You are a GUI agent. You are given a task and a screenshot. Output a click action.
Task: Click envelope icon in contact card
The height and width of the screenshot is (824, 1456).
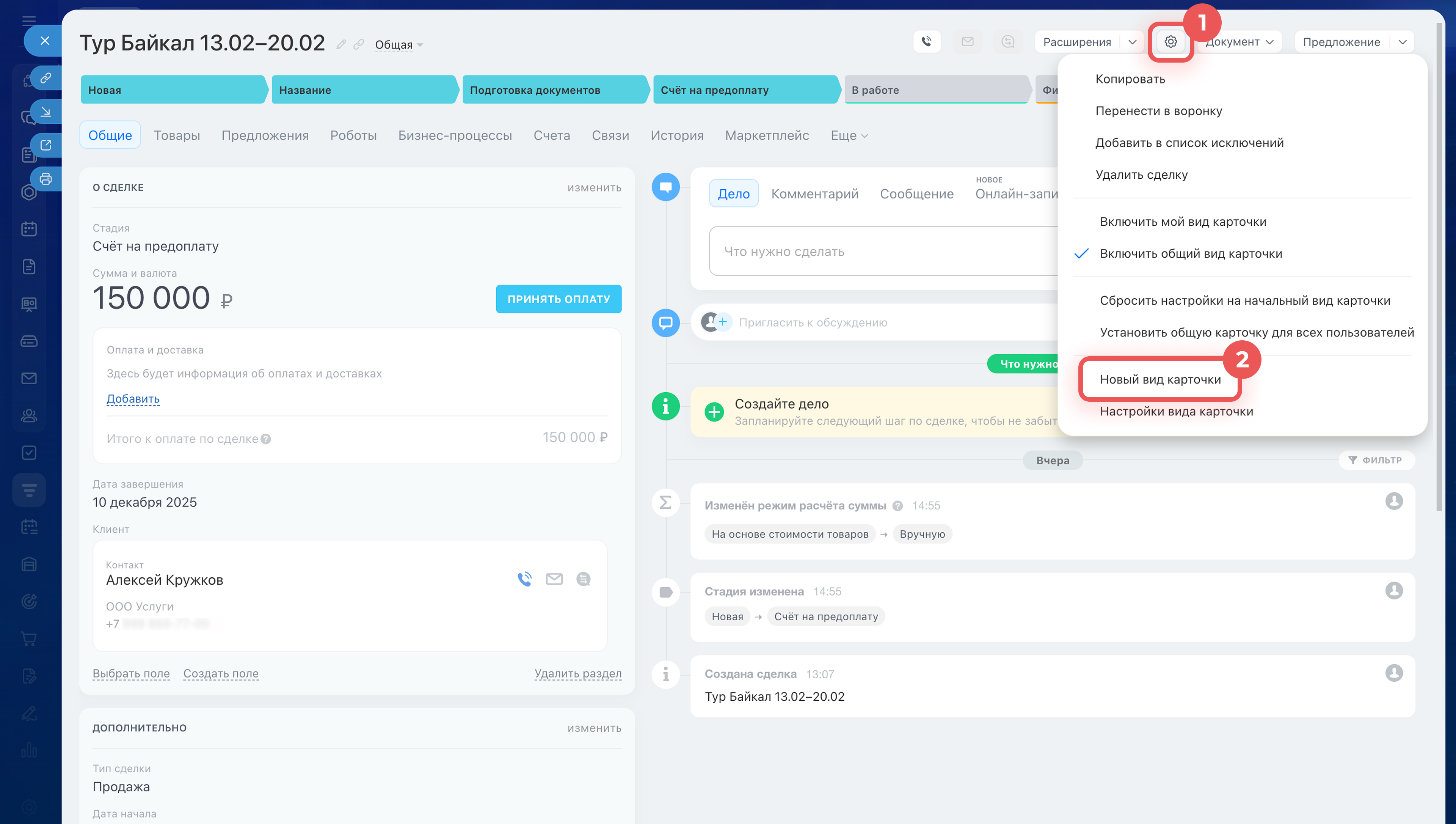click(x=554, y=579)
